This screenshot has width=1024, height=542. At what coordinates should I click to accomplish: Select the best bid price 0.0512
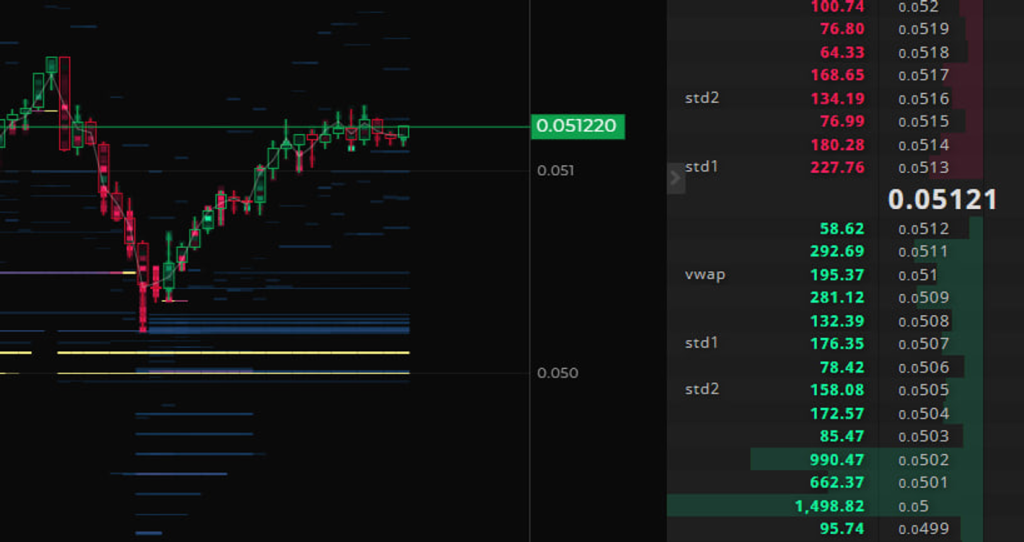919,229
